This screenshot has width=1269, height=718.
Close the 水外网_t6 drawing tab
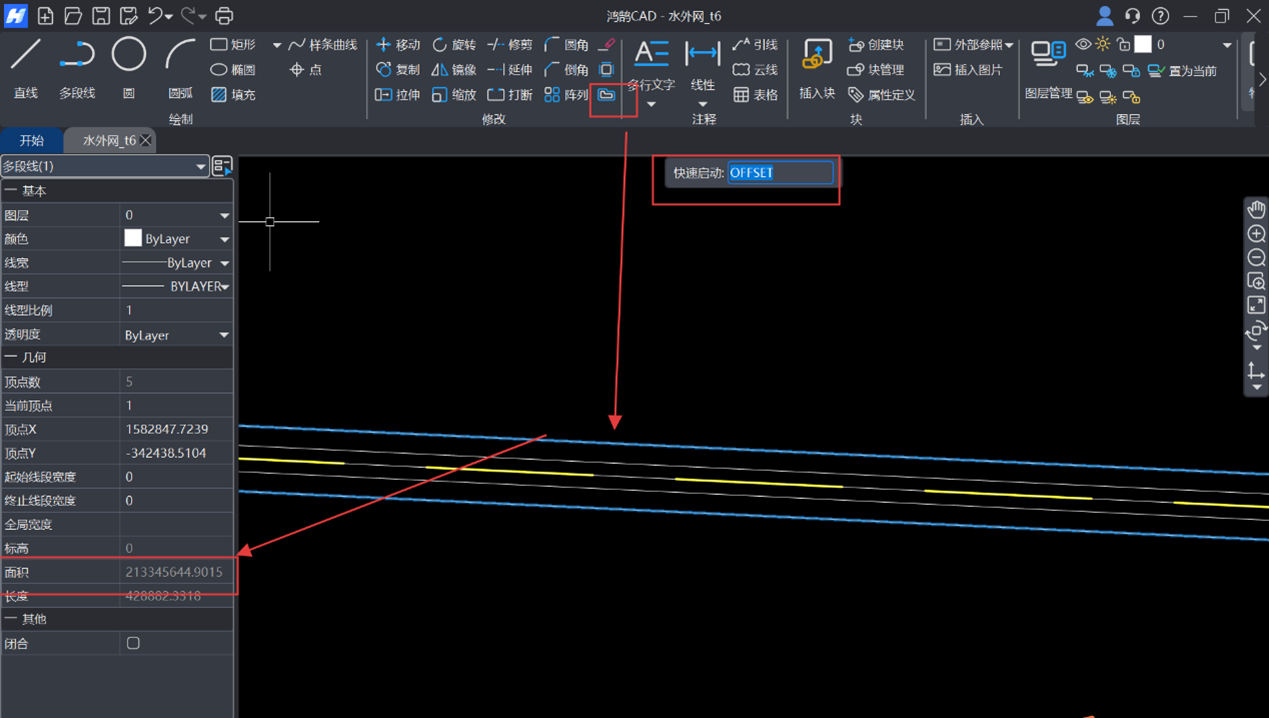pos(146,141)
